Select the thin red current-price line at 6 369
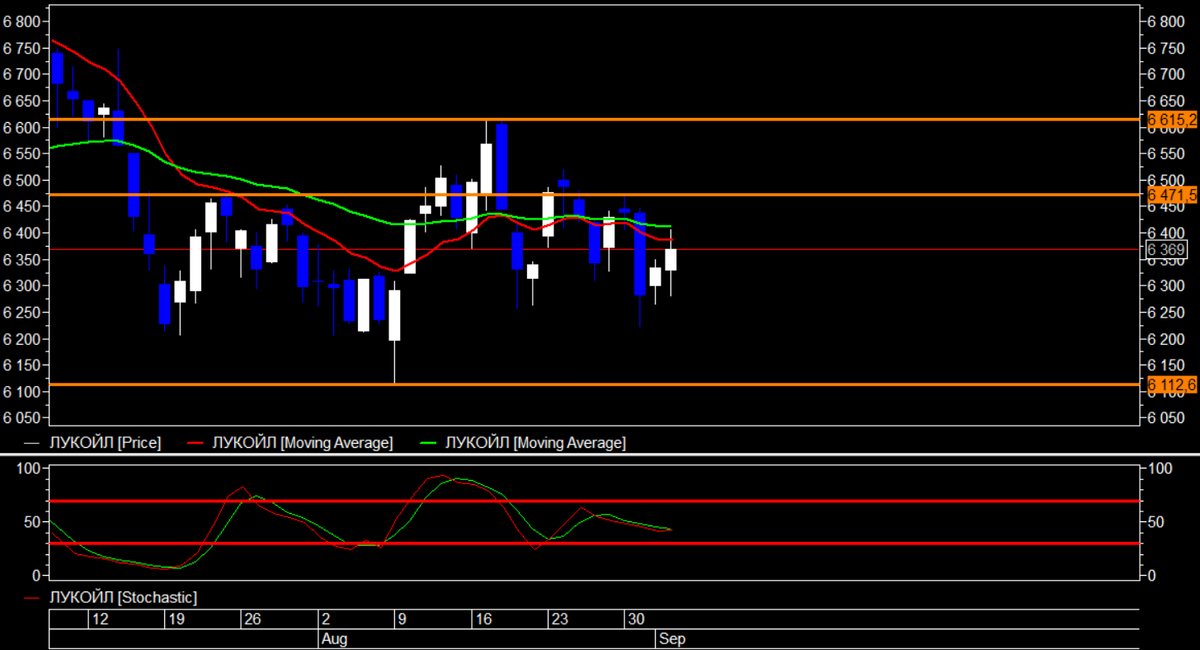 coord(594,249)
